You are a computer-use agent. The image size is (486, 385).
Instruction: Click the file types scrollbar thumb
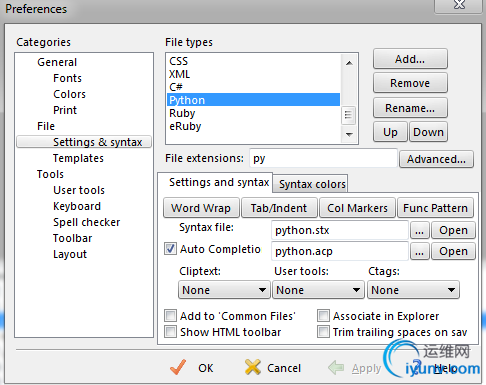(349, 115)
